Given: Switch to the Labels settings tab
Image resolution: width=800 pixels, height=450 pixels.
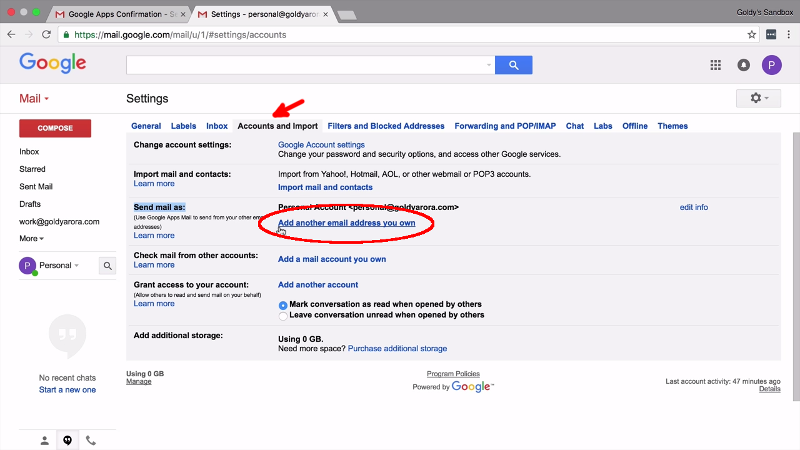Looking at the screenshot, I should tap(184, 126).
